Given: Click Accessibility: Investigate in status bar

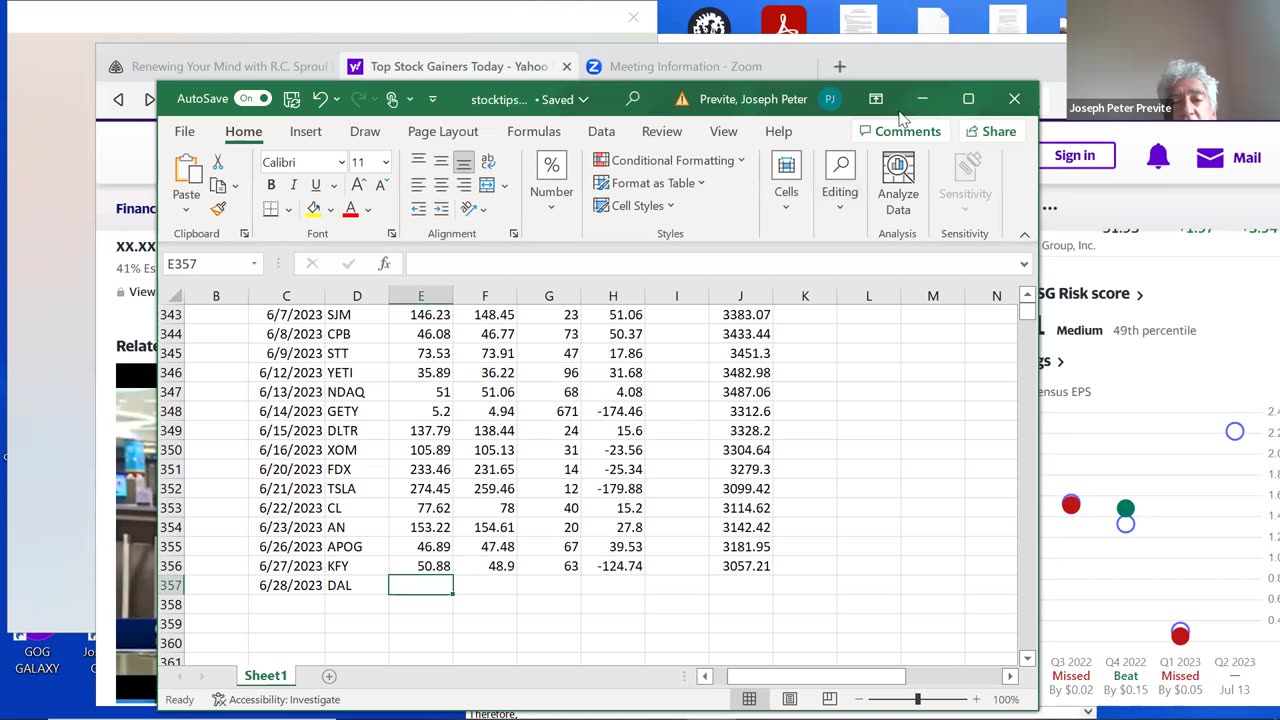Looking at the screenshot, I should point(276,699).
